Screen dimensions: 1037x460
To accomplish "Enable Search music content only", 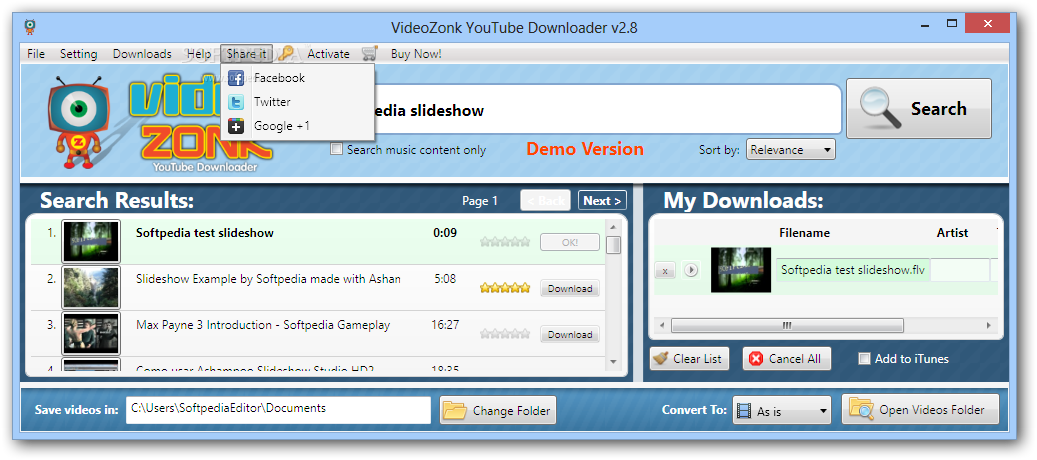I will (337, 149).
